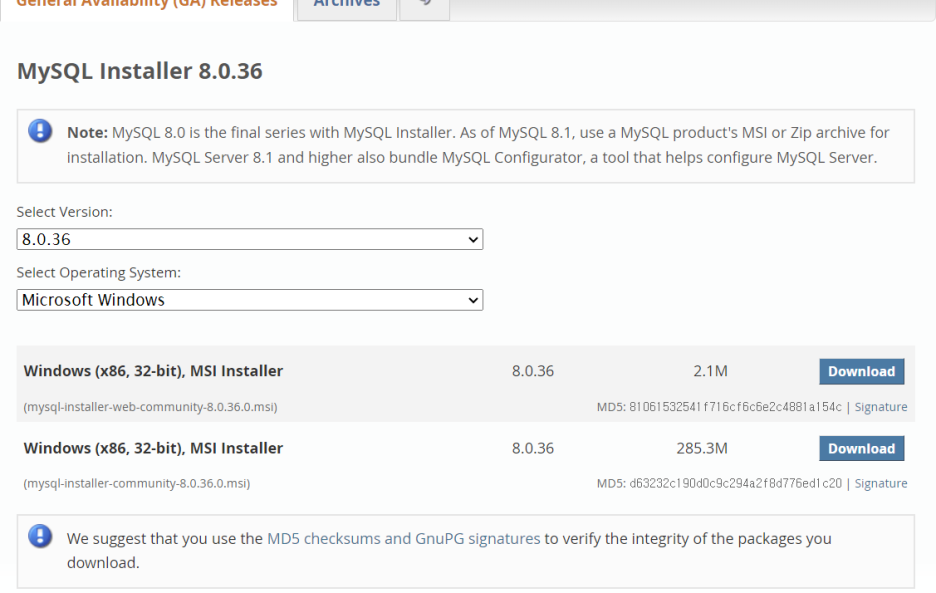Click the MySQL Installer 8.0.36 heading
The height and width of the screenshot is (593, 936).
(x=140, y=71)
